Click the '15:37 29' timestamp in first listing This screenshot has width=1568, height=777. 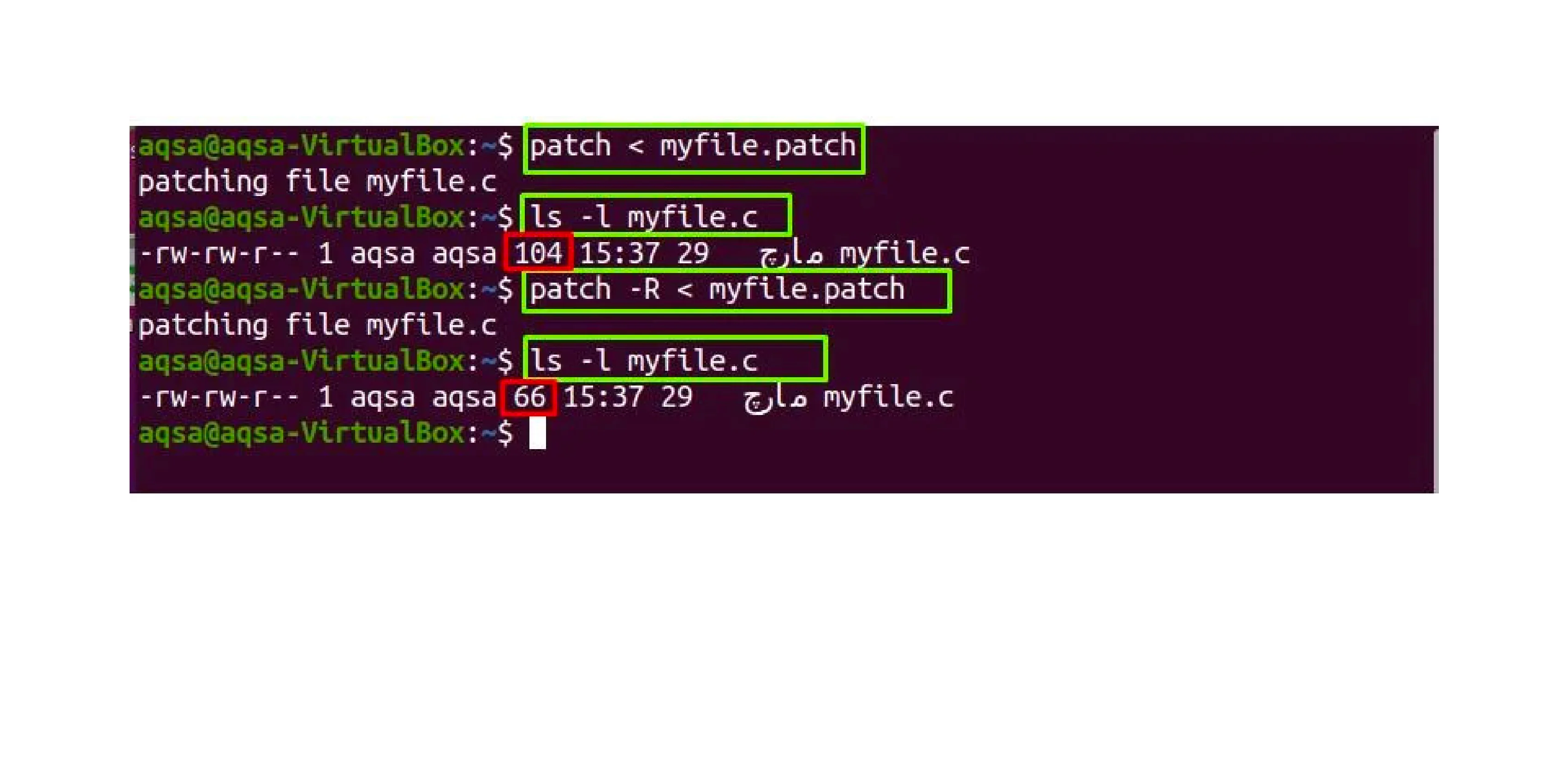pyautogui.click(x=644, y=253)
